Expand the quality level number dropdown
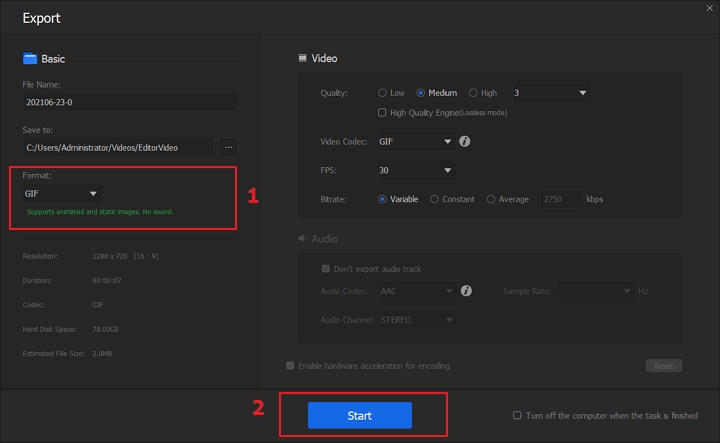Screen dimensions: 720x443 pos(549,93)
